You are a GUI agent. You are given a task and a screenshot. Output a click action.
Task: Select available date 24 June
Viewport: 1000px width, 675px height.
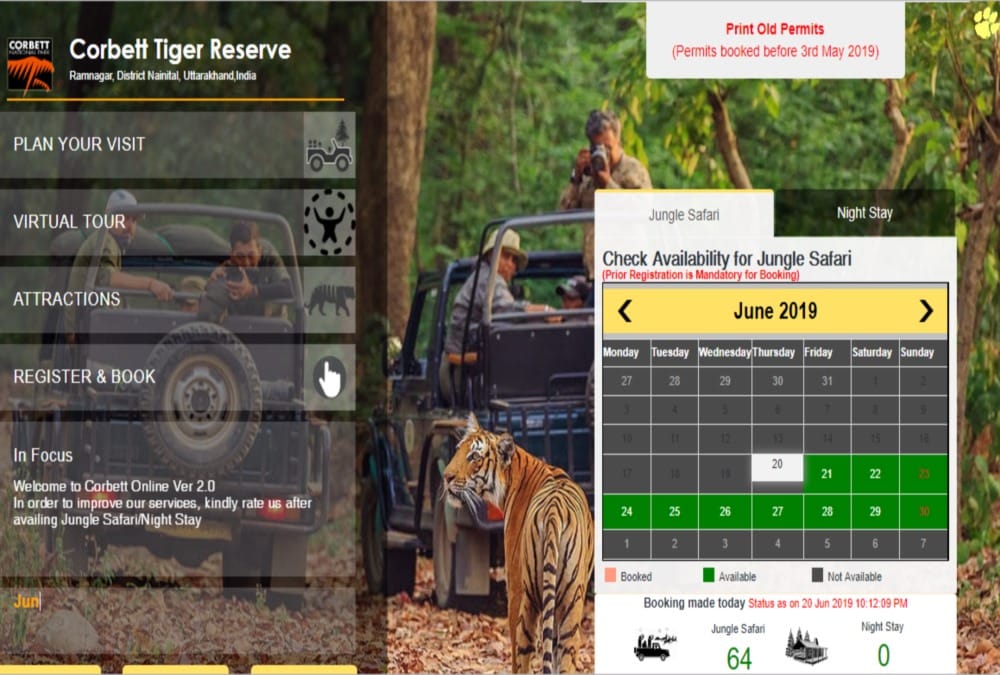click(626, 512)
